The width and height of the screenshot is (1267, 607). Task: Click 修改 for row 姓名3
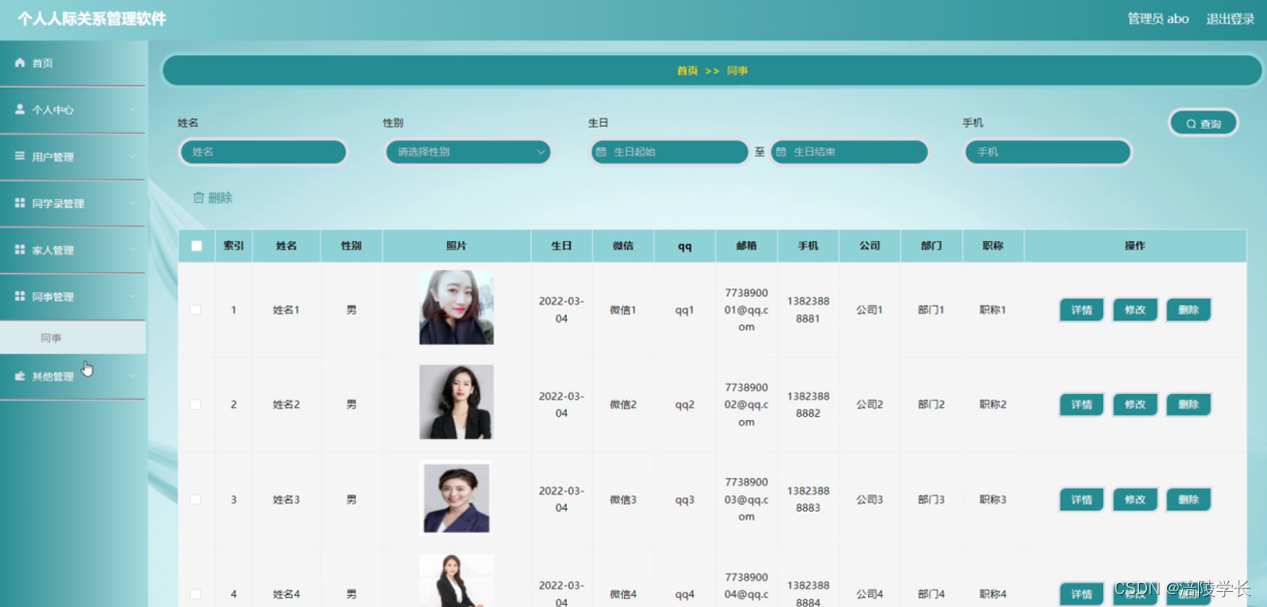pyautogui.click(x=1135, y=499)
